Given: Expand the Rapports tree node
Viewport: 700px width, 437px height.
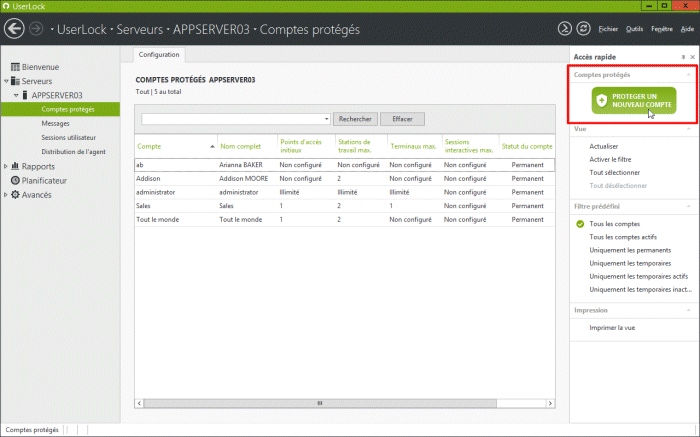Looking at the screenshot, I should [6, 166].
